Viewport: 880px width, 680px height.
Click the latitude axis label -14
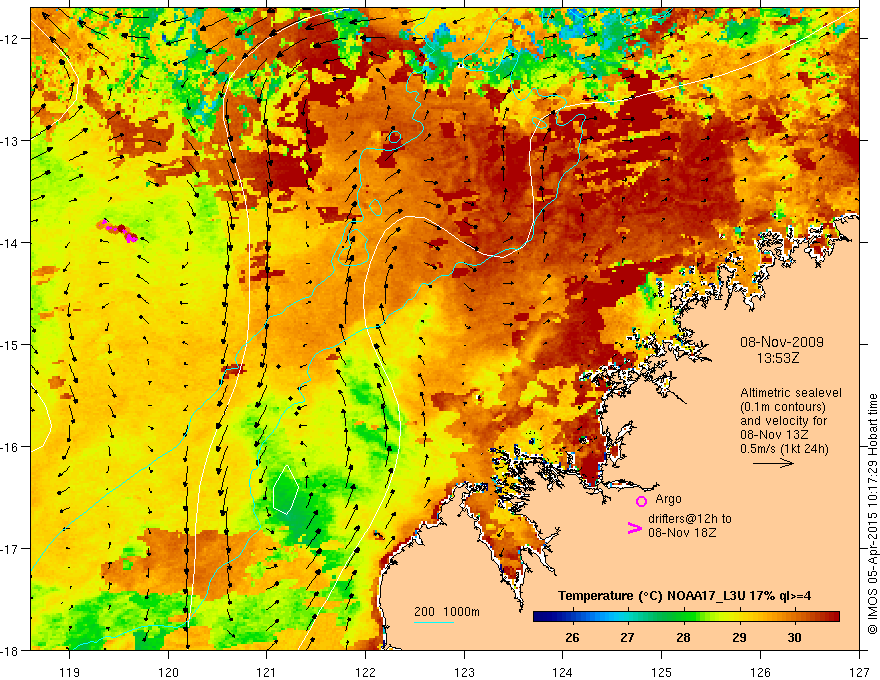click(x=11, y=243)
